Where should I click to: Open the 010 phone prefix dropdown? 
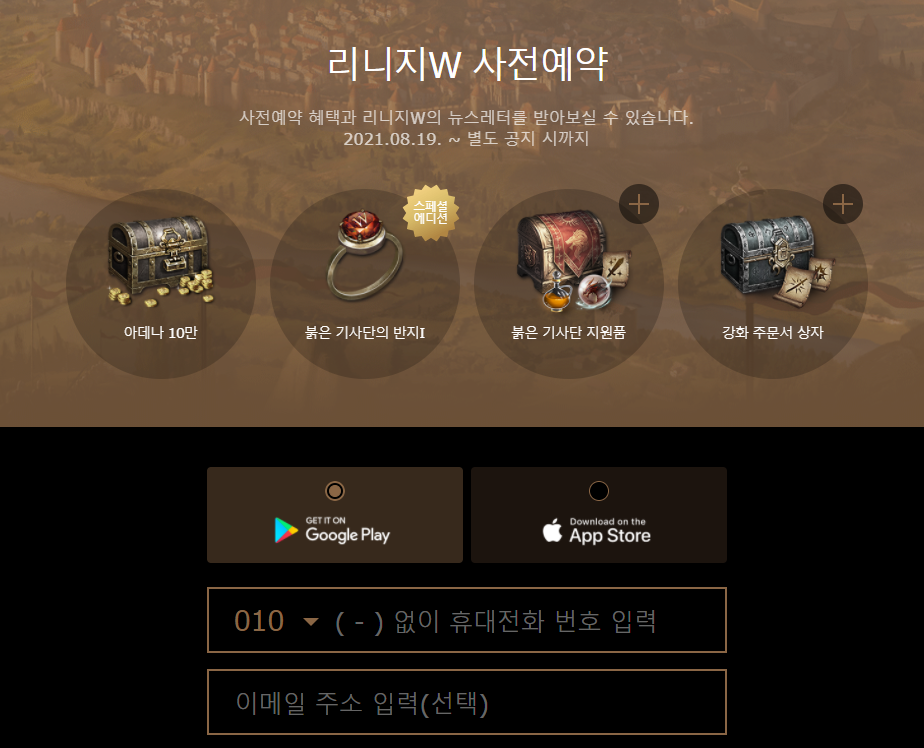(x=276, y=621)
